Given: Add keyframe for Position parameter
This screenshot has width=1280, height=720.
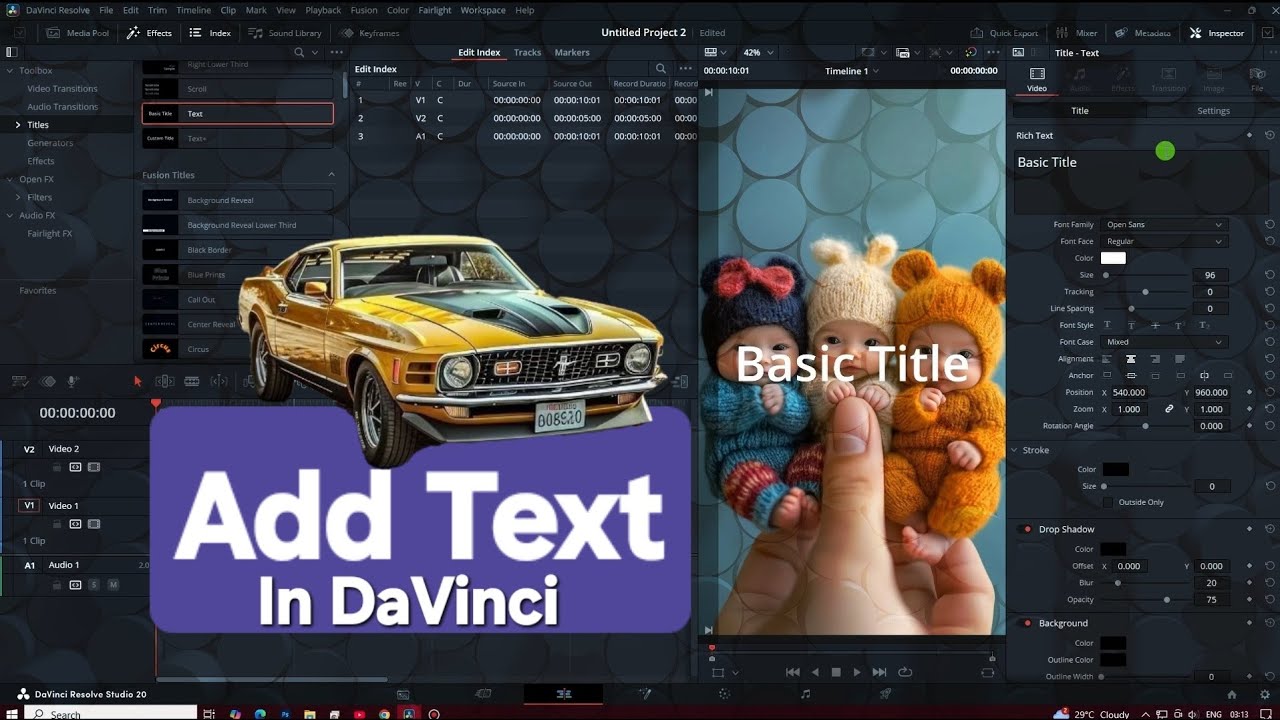Looking at the screenshot, I should click(1250, 393).
